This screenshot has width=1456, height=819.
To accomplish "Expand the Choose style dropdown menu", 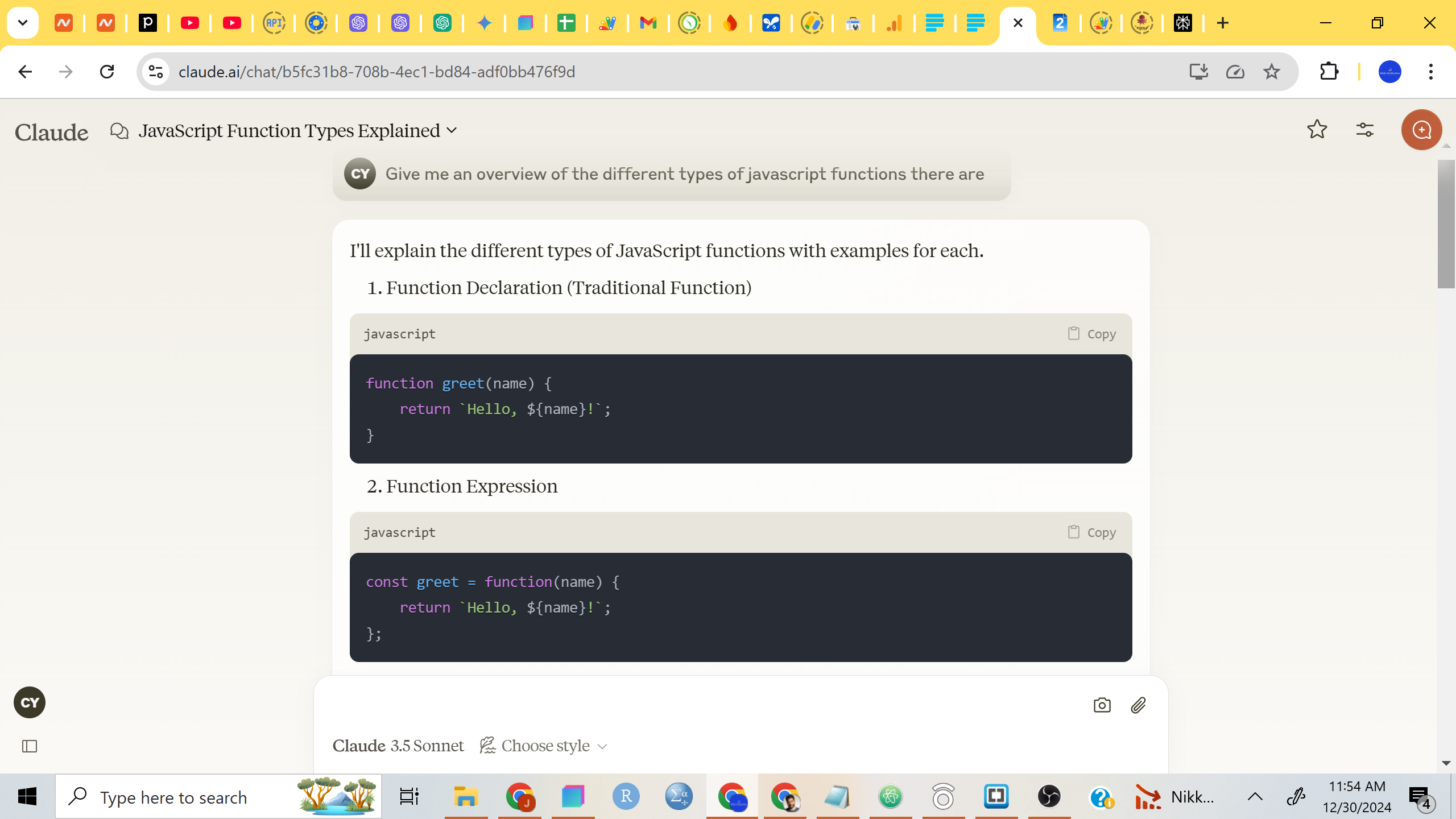I will (x=546, y=745).
